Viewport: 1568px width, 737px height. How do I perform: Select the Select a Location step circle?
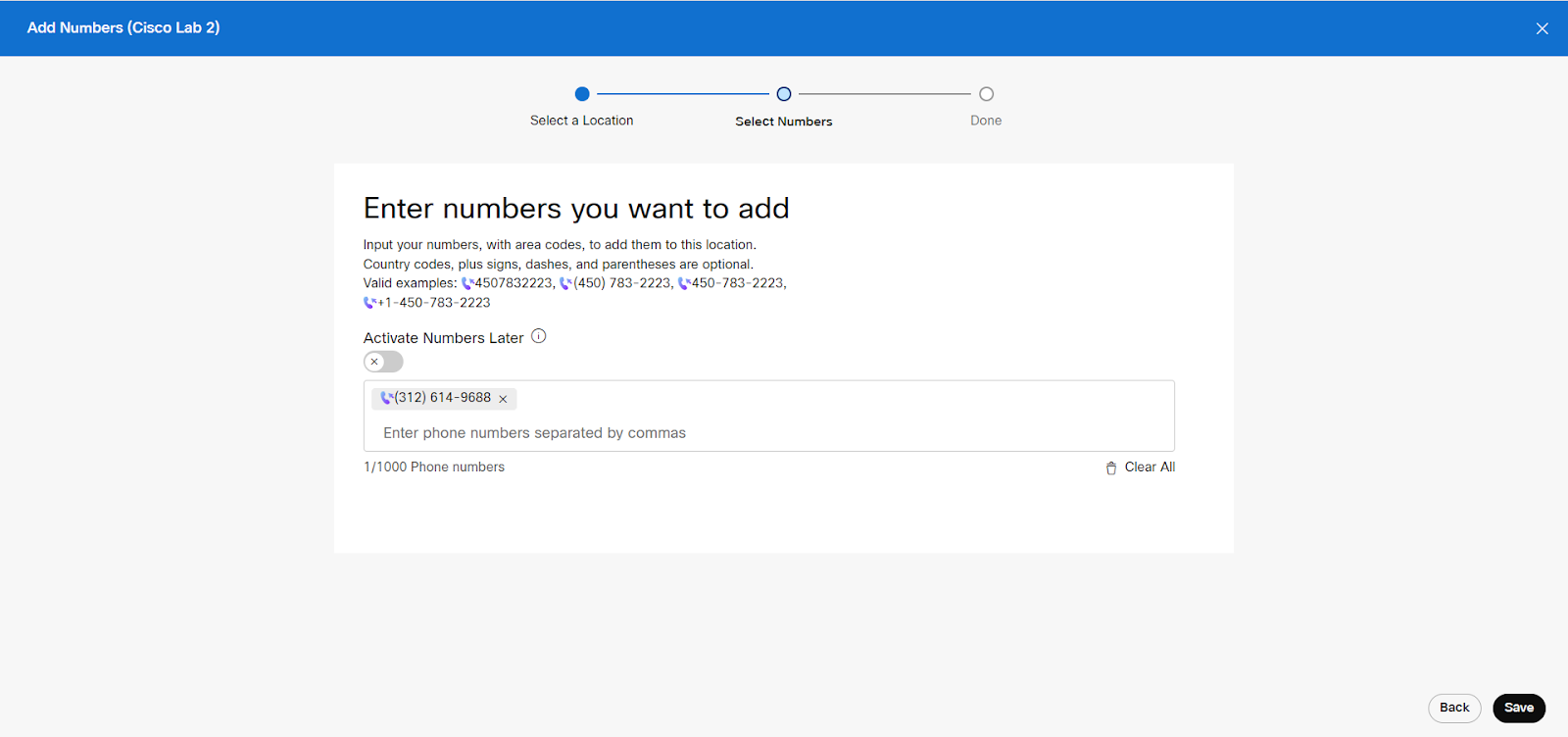click(582, 94)
